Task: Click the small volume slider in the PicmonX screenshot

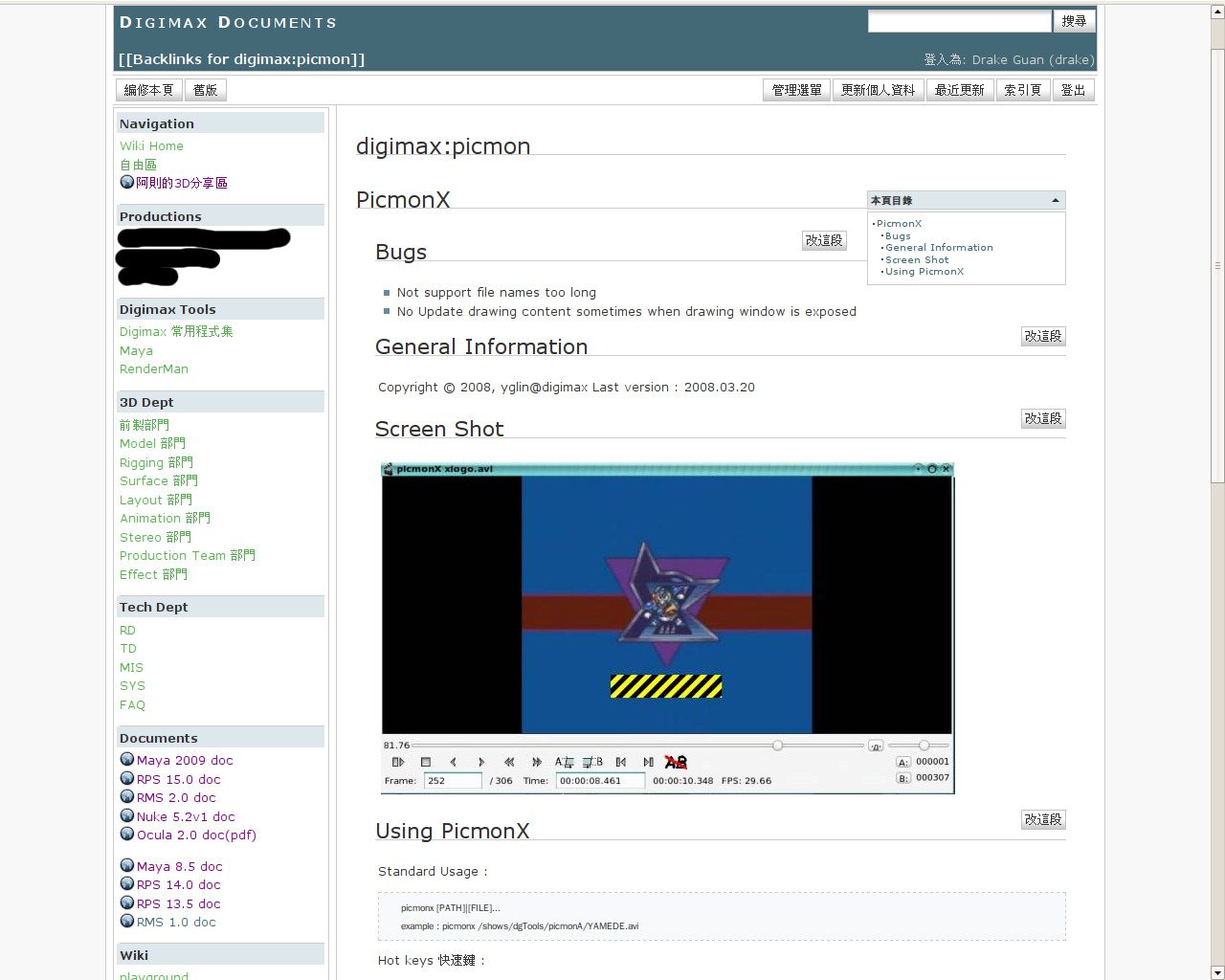Action: point(919,745)
